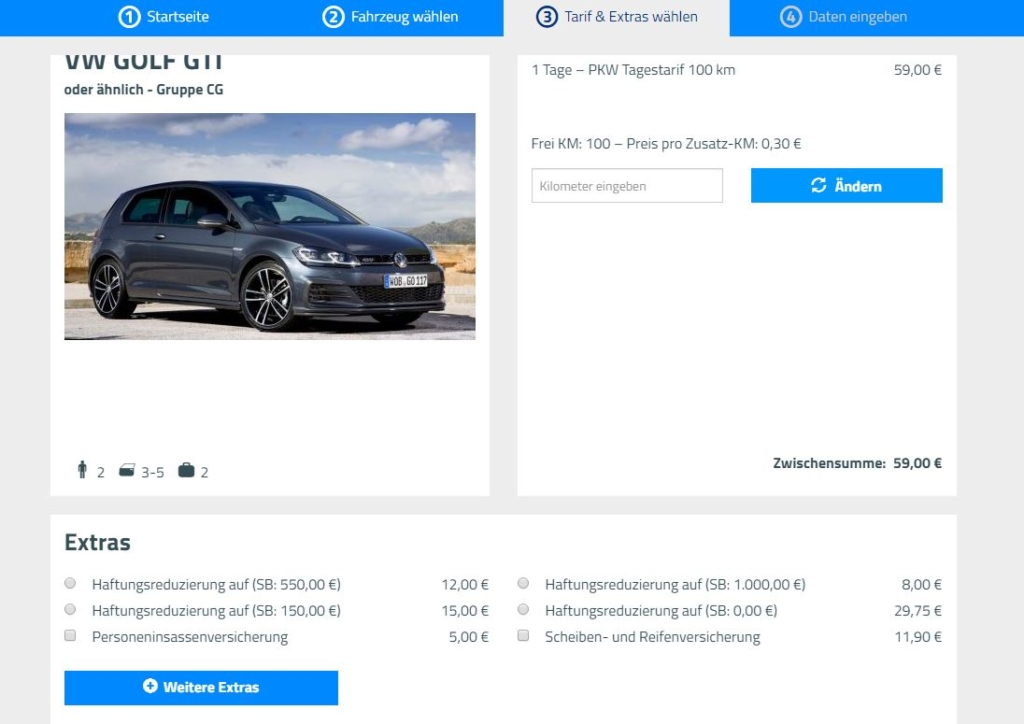
Task: Click the Zwischensumme 59,00 € total
Action: pos(857,464)
